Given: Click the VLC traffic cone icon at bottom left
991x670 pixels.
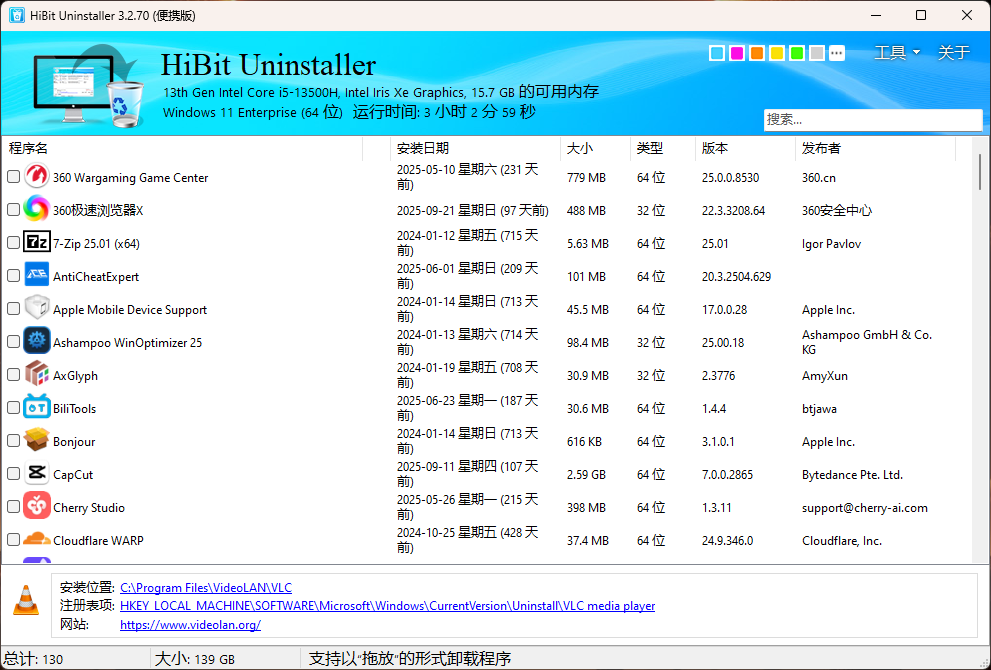Looking at the screenshot, I should tap(25, 601).
